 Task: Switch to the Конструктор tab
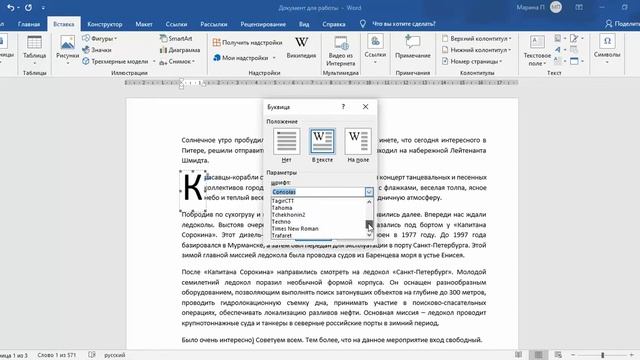105,24
